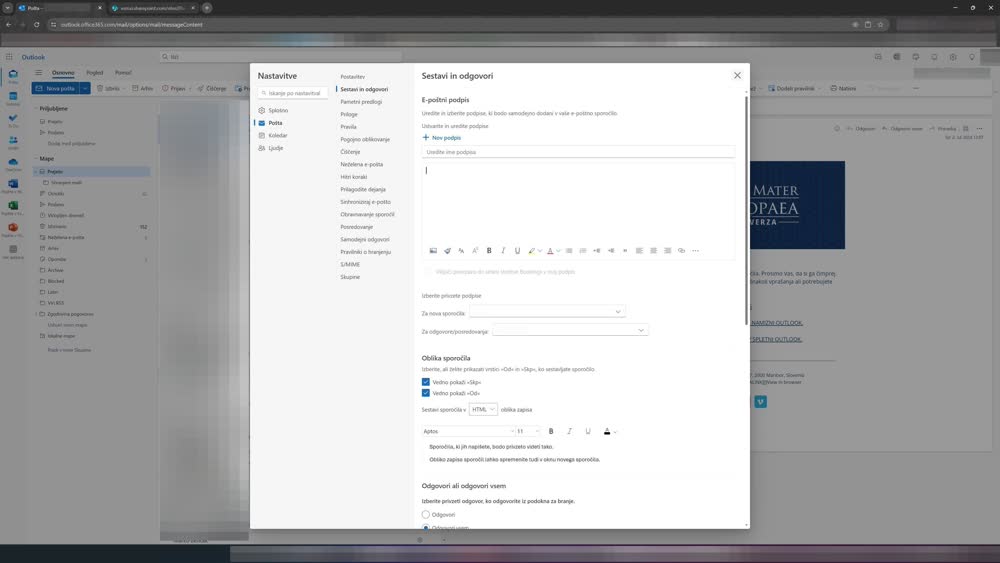The height and width of the screenshot is (563, 1000).
Task: Open Word app in left rail
Action: coord(13,184)
